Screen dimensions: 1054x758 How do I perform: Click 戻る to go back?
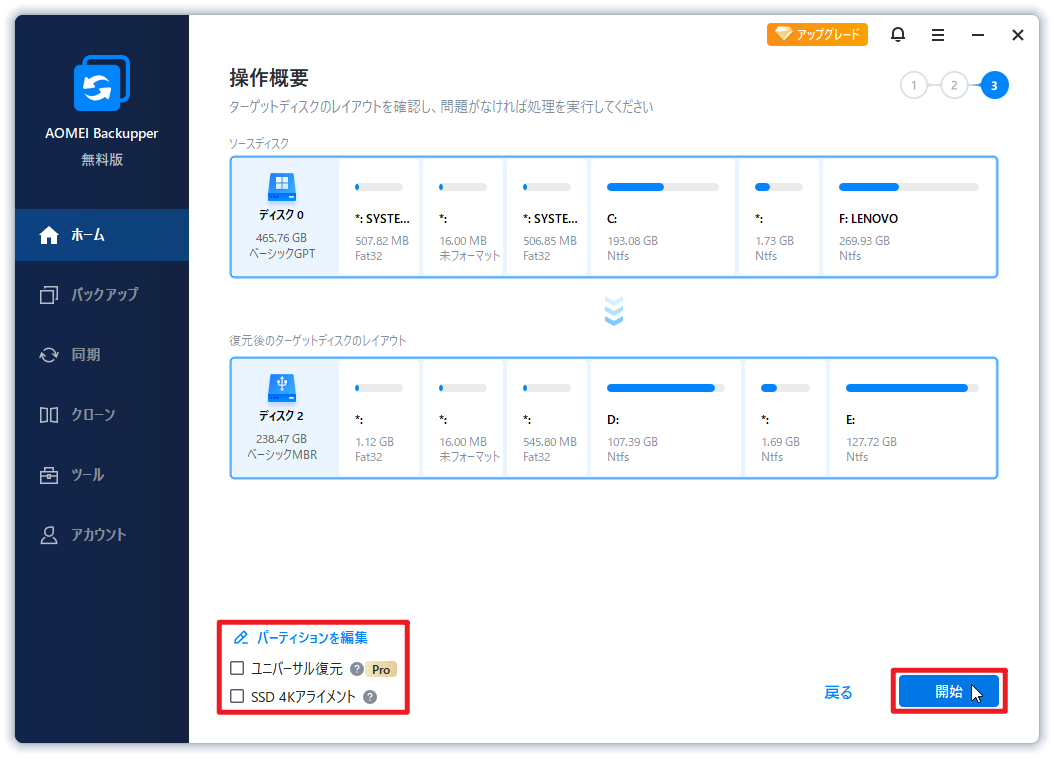(x=838, y=691)
